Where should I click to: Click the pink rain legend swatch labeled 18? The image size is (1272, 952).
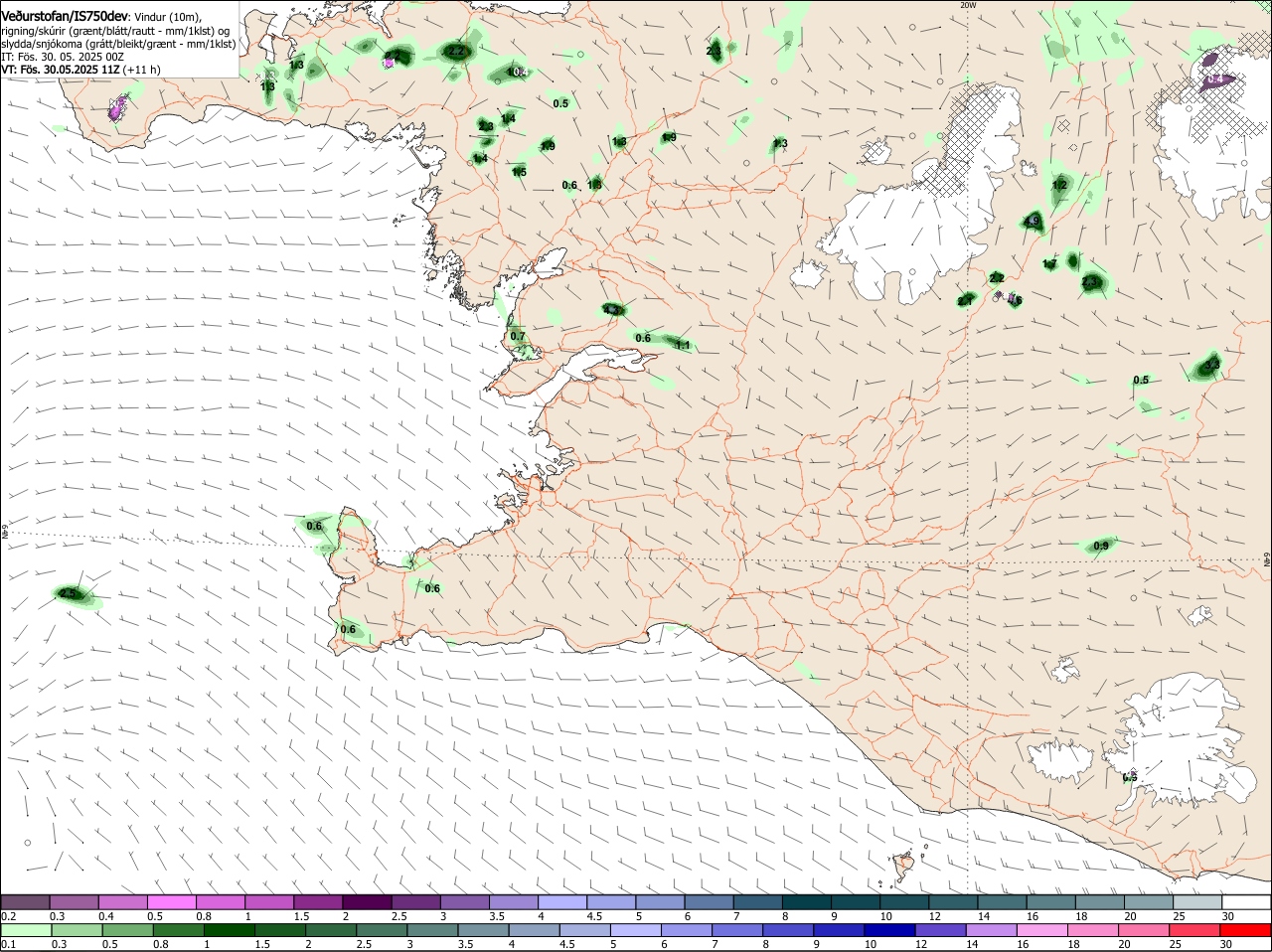point(1094,930)
